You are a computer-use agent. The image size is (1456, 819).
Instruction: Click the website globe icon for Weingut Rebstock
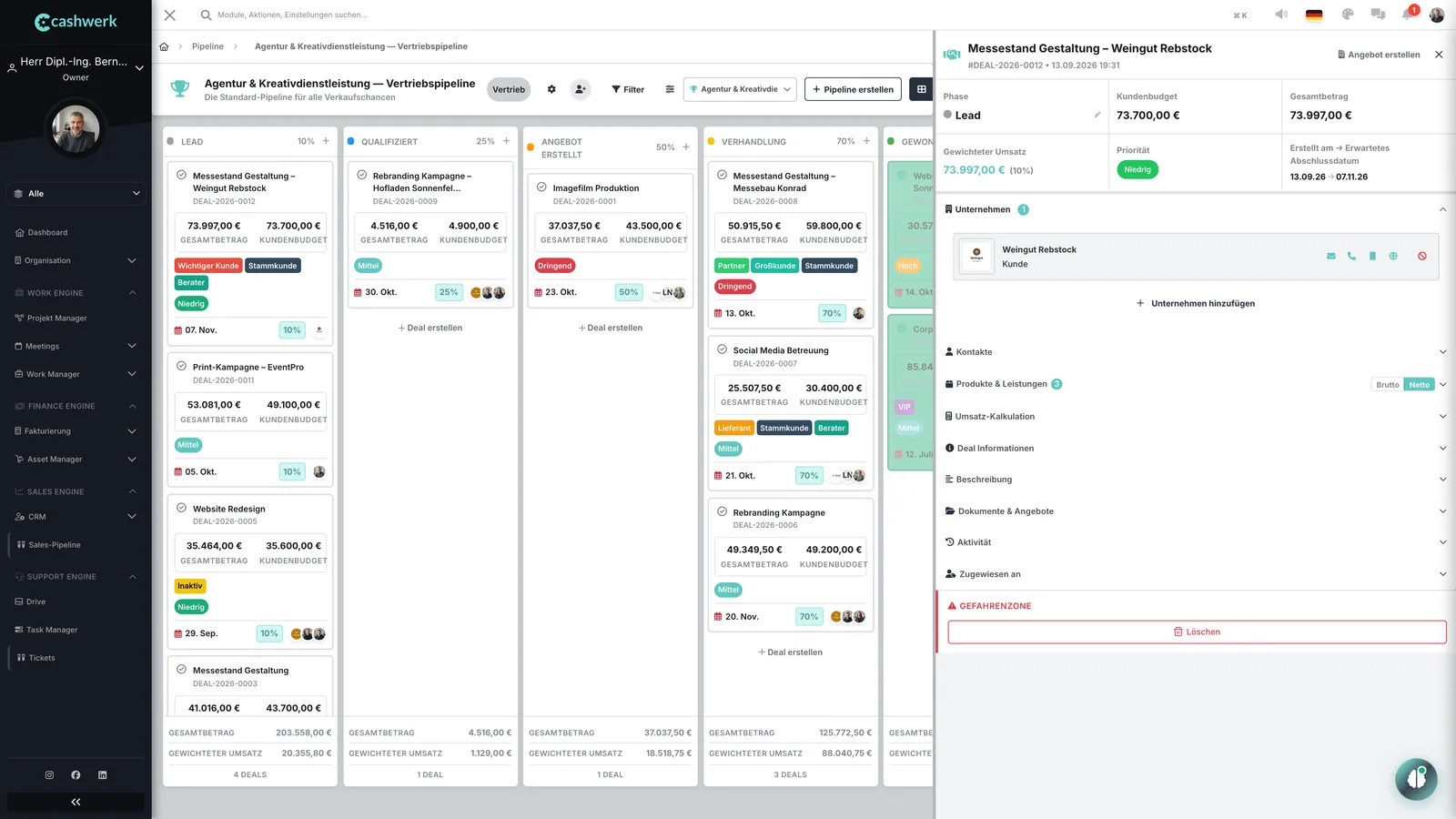pyautogui.click(x=1393, y=256)
